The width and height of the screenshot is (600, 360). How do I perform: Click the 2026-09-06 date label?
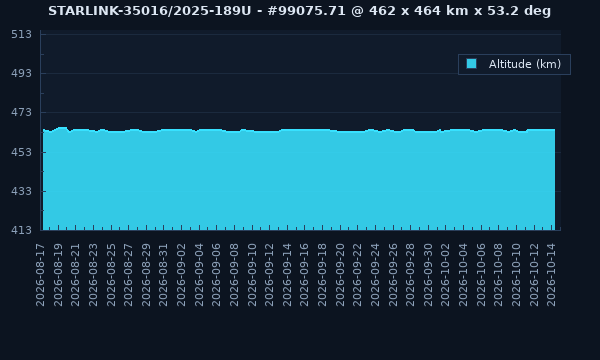216,275
